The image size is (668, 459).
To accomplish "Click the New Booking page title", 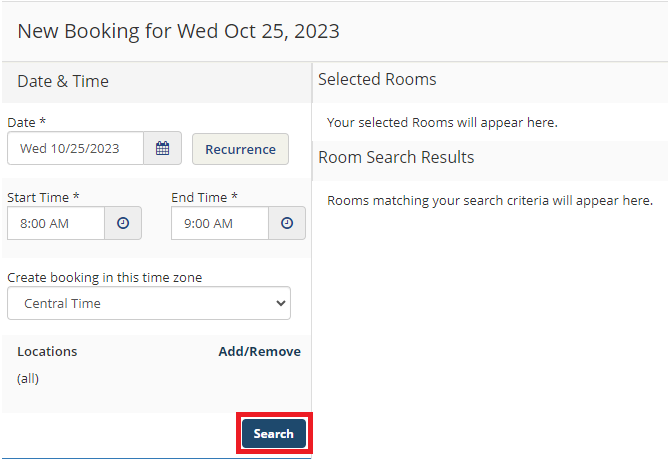I will (179, 31).
